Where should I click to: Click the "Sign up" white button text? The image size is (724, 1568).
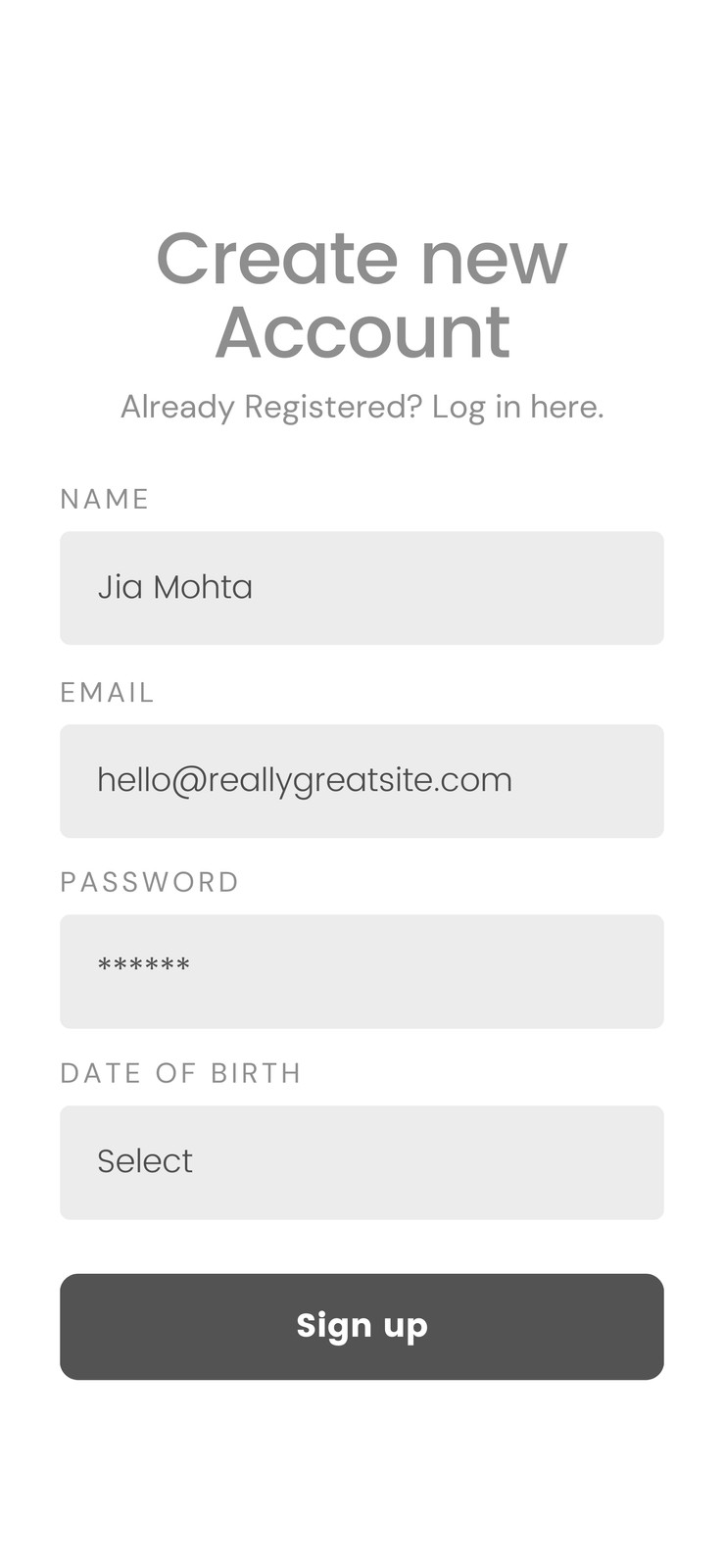[x=362, y=1326]
